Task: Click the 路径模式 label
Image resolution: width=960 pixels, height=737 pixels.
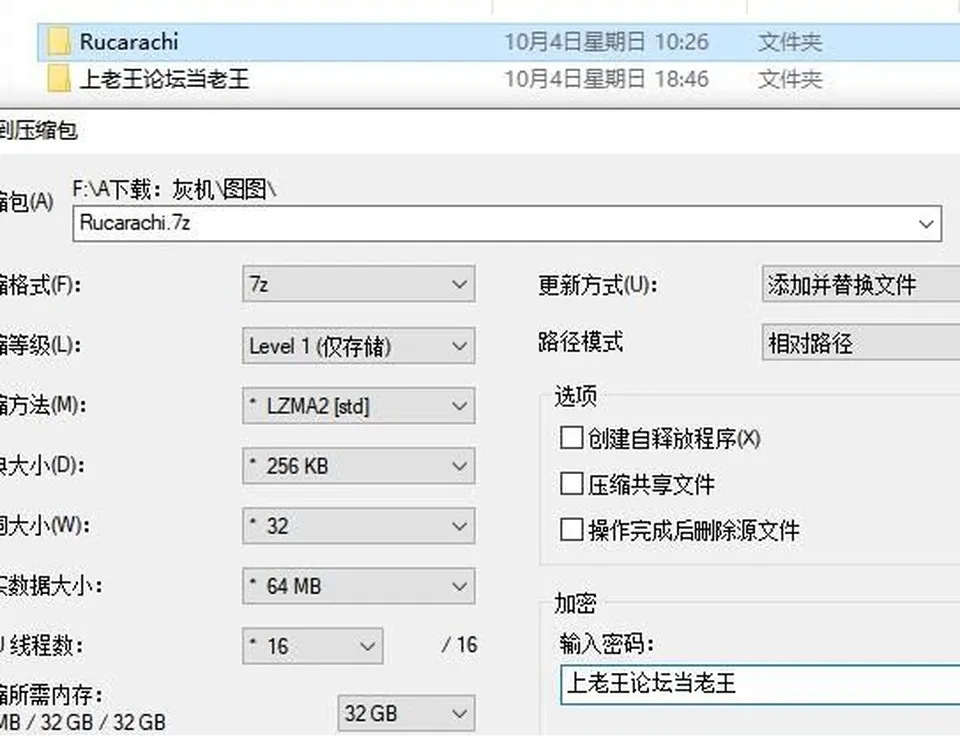Action: (580, 342)
